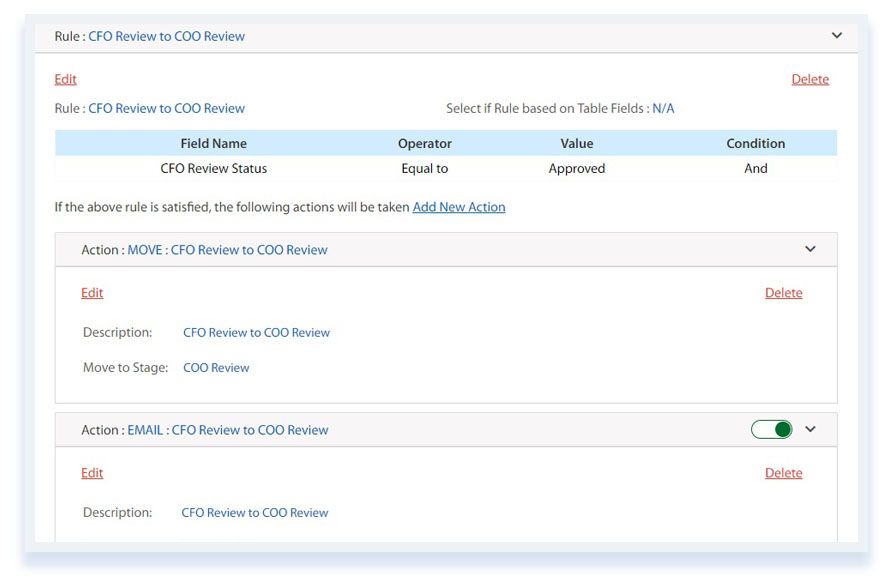Open Add New Action link
The height and width of the screenshot is (588, 892).
coord(459,207)
